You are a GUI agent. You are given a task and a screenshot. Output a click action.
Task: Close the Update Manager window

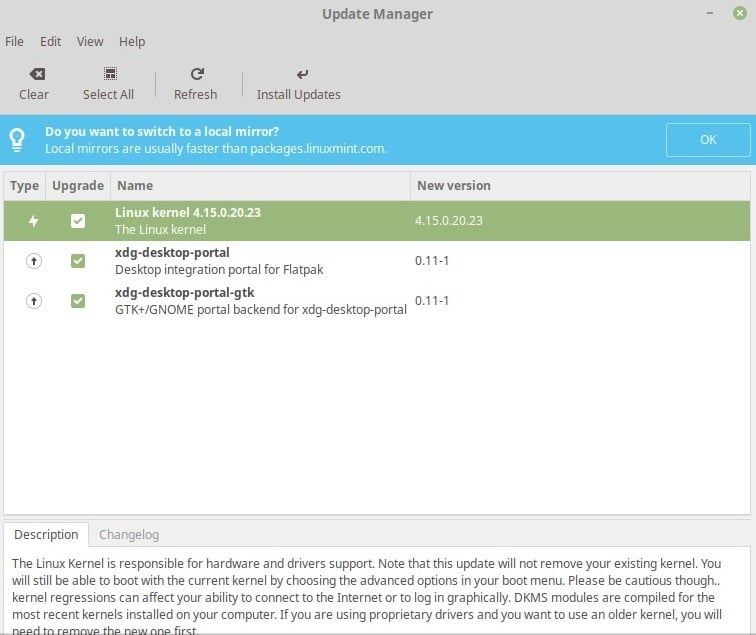point(740,13)
